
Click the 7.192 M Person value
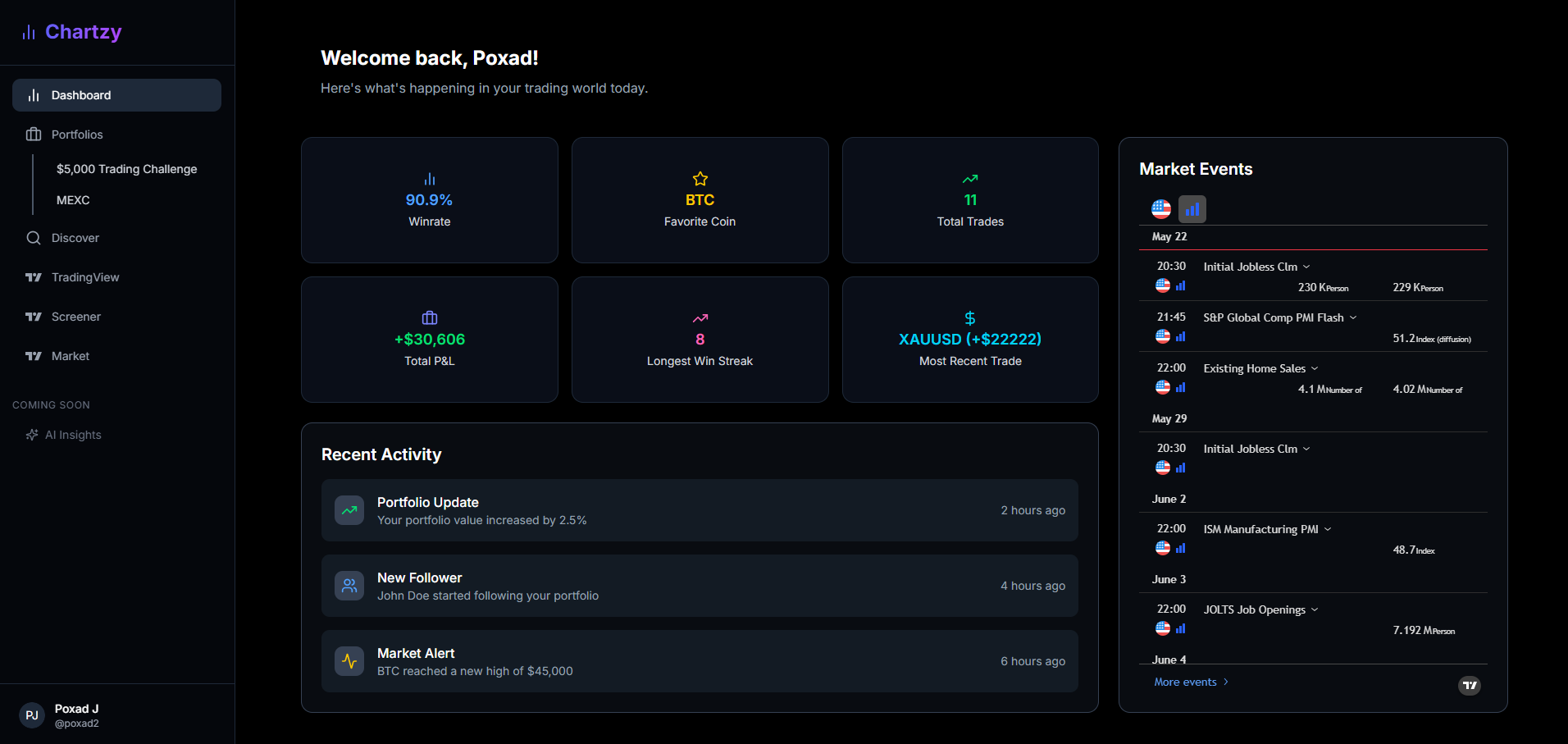pyautogui.click(x=1424, y=631)
